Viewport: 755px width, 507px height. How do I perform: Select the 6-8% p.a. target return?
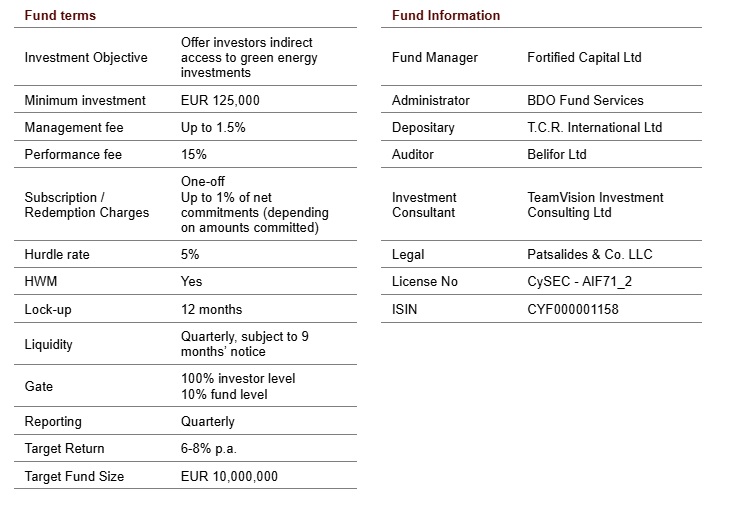pos(209,449)
